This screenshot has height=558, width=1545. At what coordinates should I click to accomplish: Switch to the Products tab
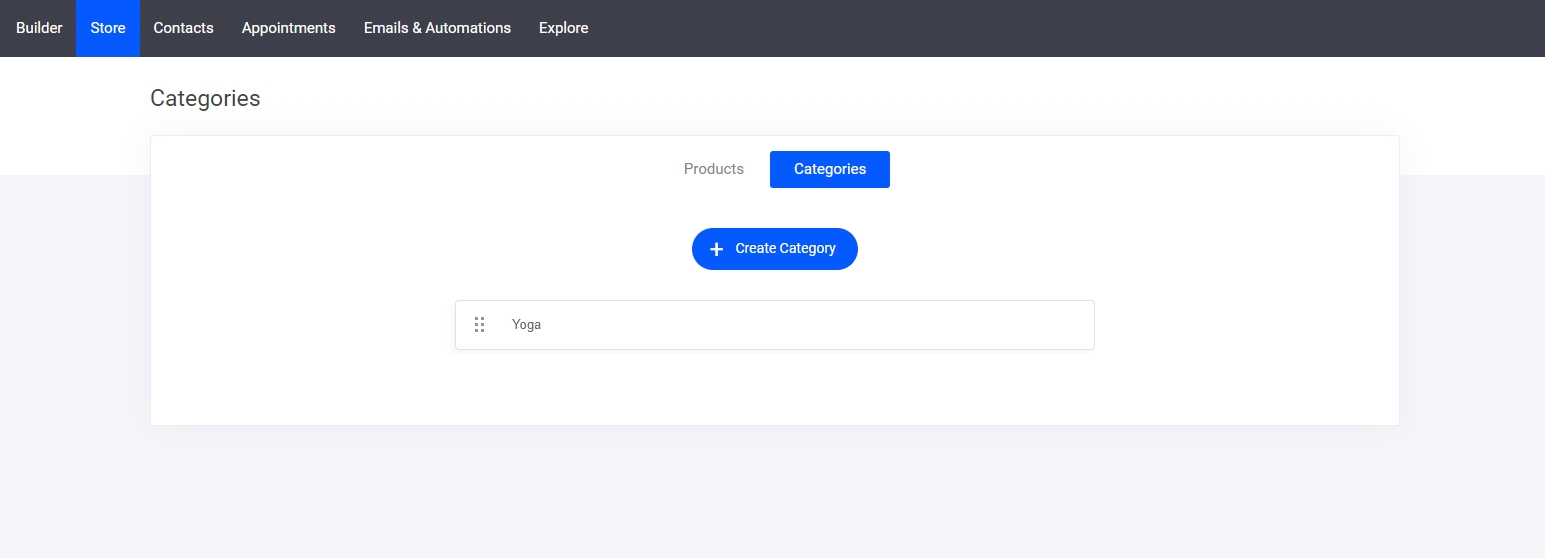coord(713,169)
